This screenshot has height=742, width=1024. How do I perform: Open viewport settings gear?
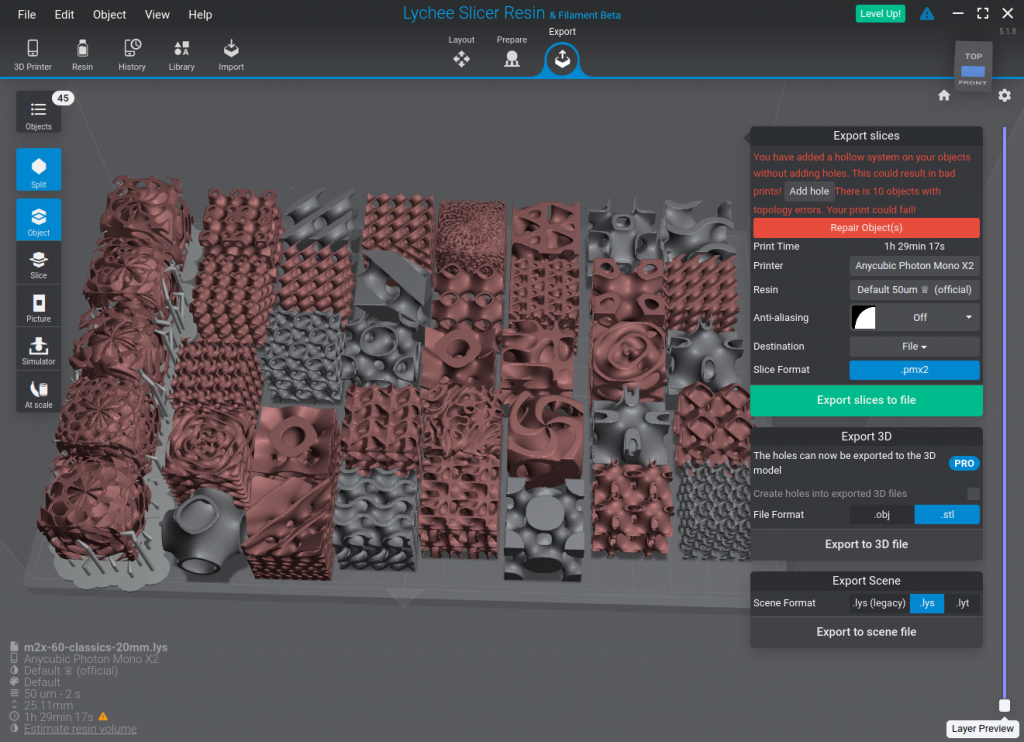click(x=1004, y=95)
